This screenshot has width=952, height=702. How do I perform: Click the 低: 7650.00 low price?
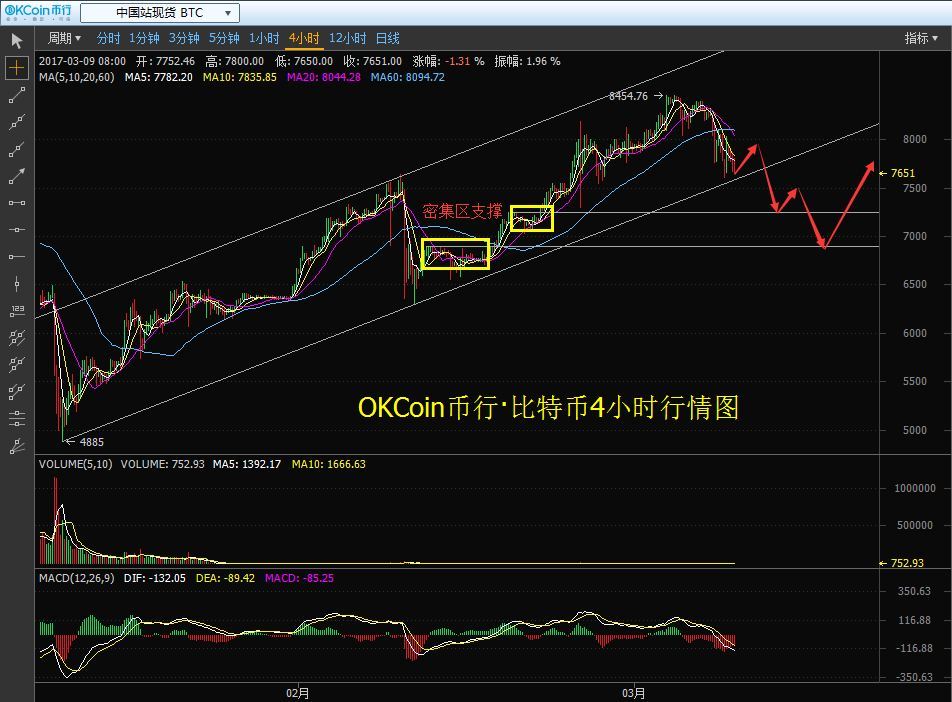[x=304, y=61]
